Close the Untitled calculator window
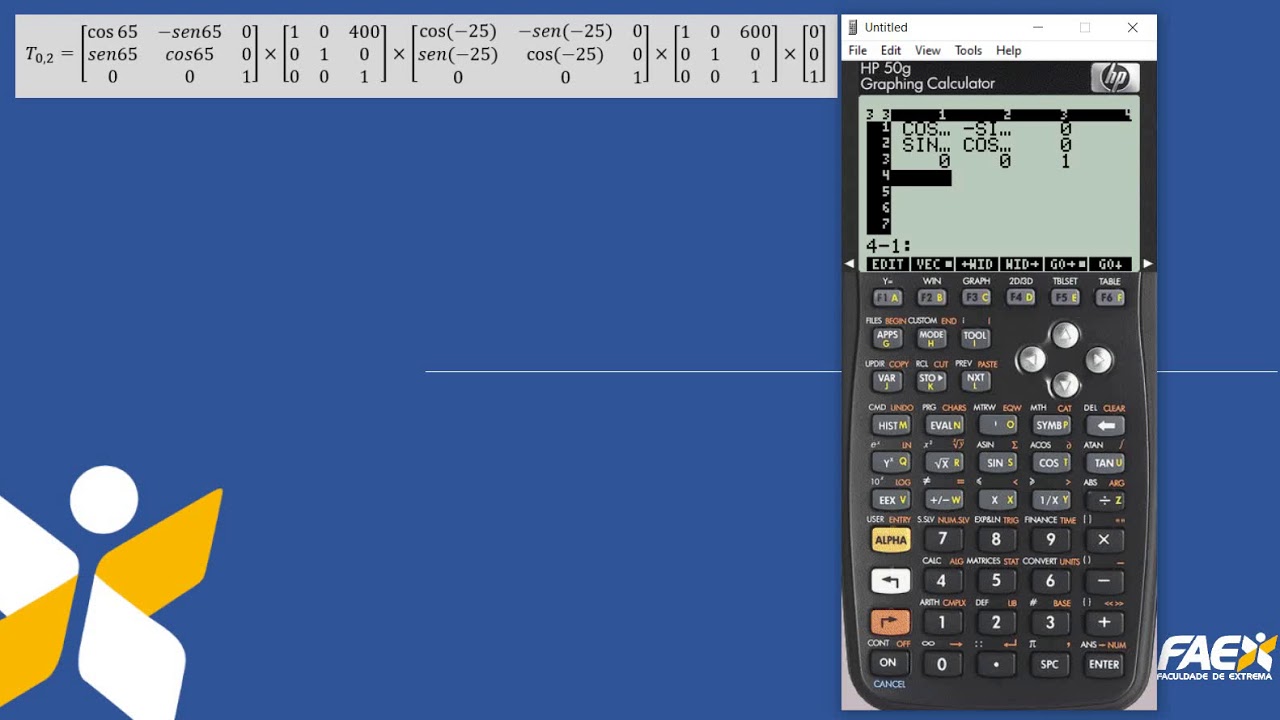Screen dimensions: 1280x720 click(1132, 27)
